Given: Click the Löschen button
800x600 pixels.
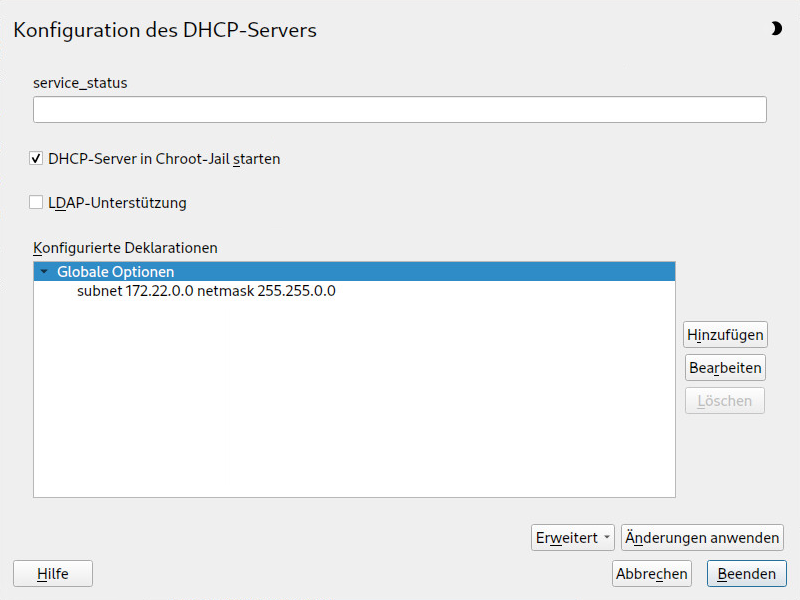Looking at the screenshot, I should tap(724, 401).
